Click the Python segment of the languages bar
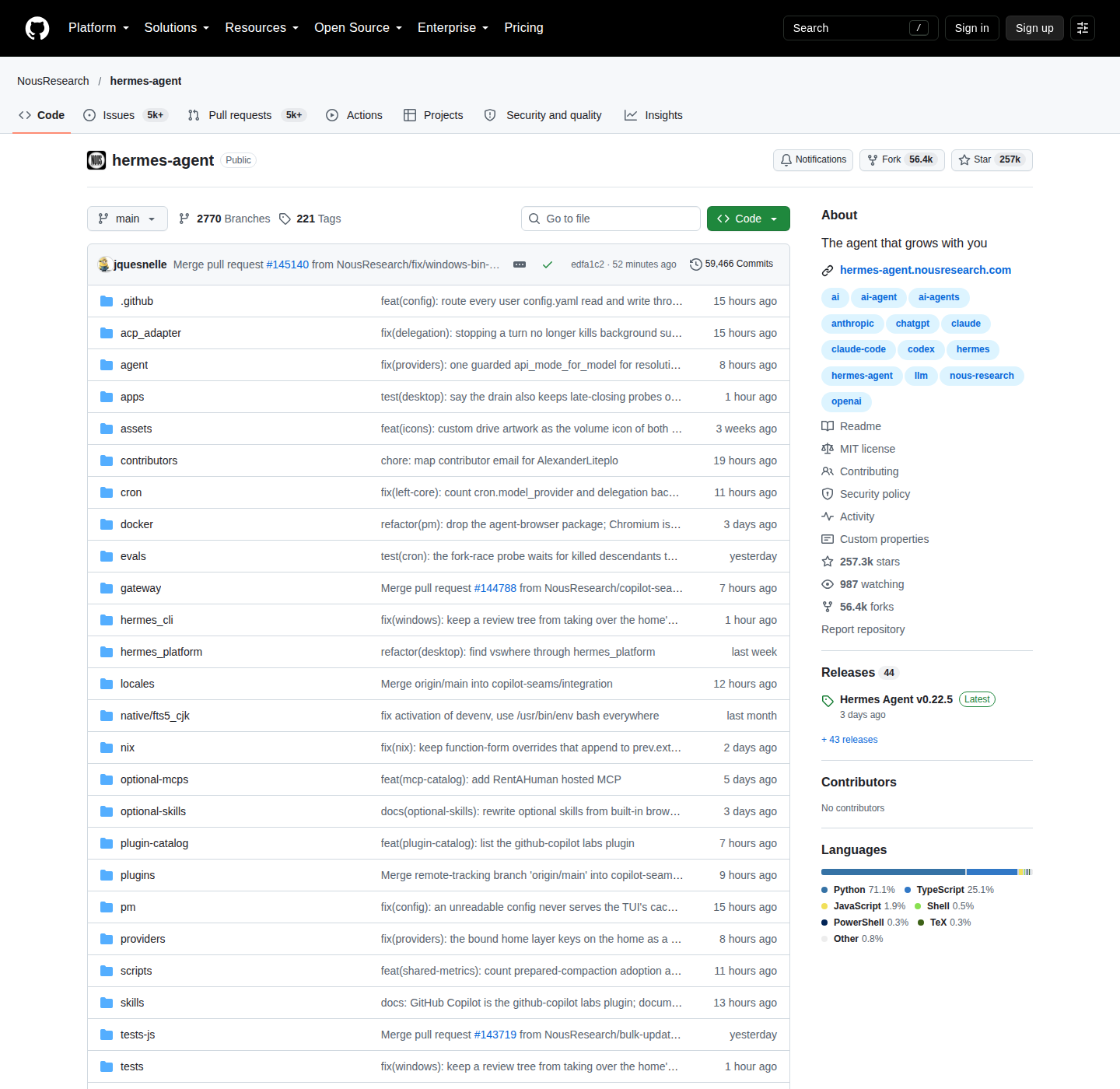 coord(893,872)
